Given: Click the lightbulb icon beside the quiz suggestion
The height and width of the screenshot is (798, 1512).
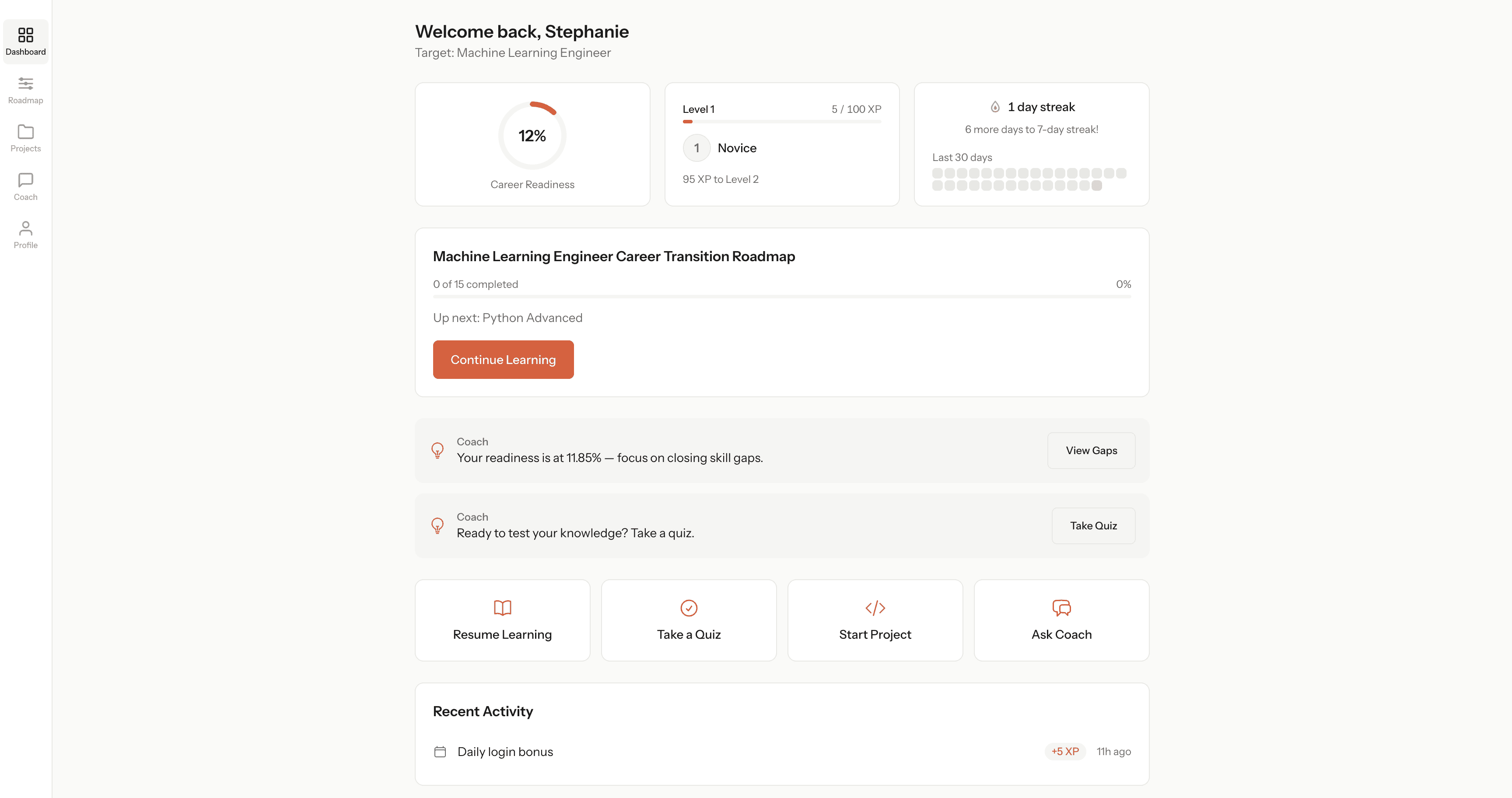Looking at the screenshot, I should 437,526.
